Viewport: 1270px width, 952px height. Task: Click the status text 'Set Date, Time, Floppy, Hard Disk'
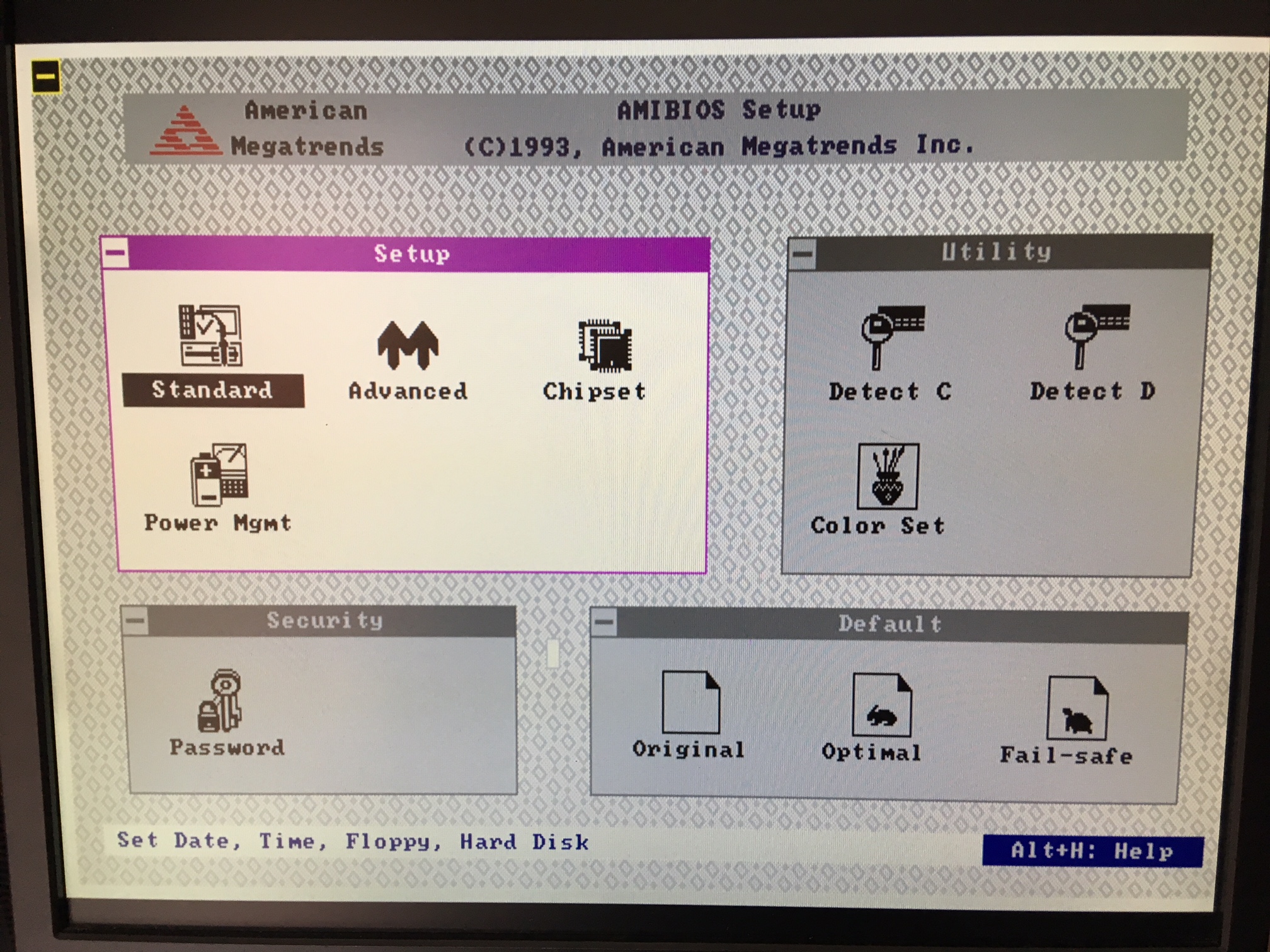[x=353, y=841]
